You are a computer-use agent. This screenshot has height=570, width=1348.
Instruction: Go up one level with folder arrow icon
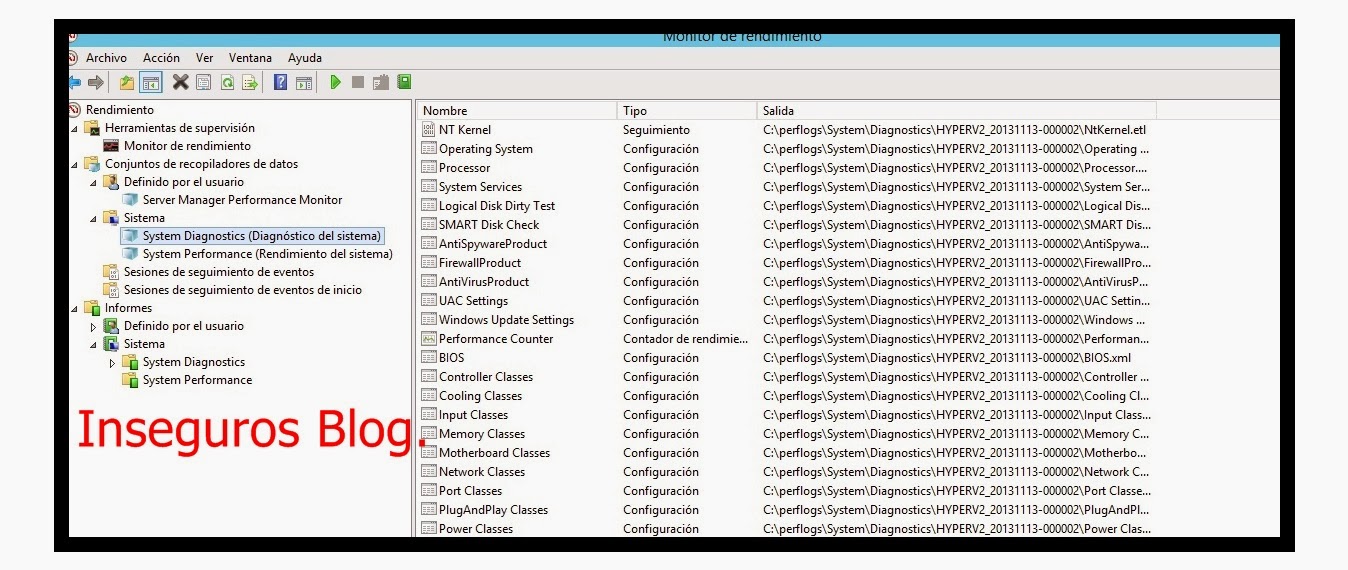pyautogui.click(x=127, y=83)
